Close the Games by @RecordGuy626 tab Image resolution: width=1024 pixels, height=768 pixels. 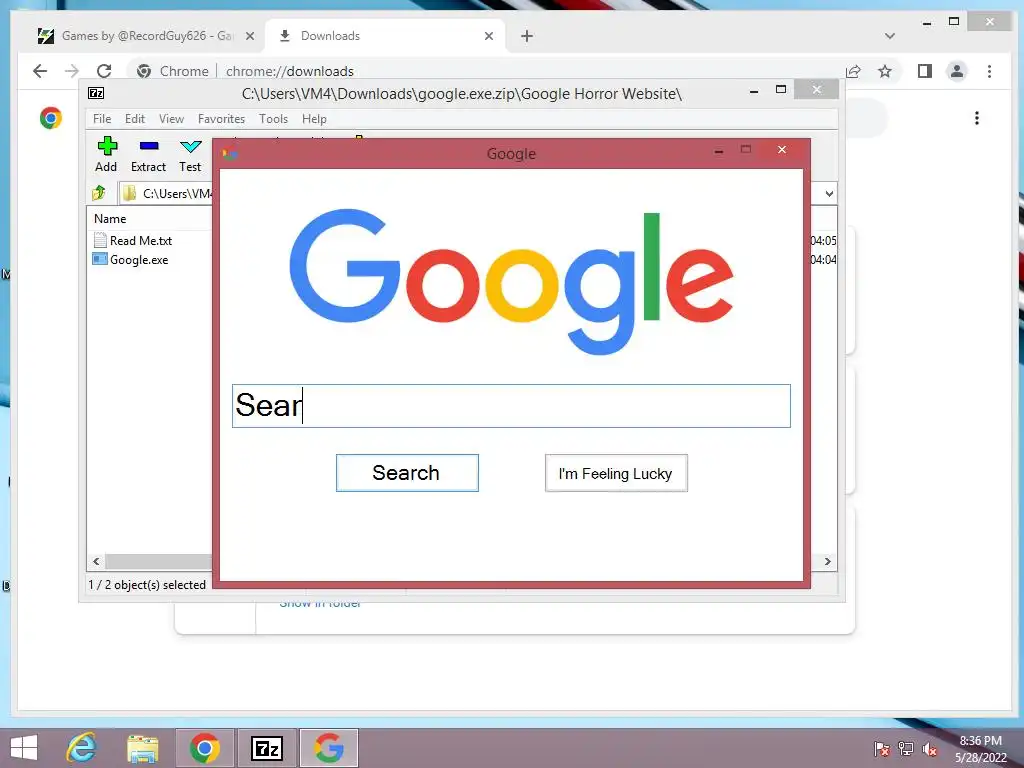pos(249,36)
